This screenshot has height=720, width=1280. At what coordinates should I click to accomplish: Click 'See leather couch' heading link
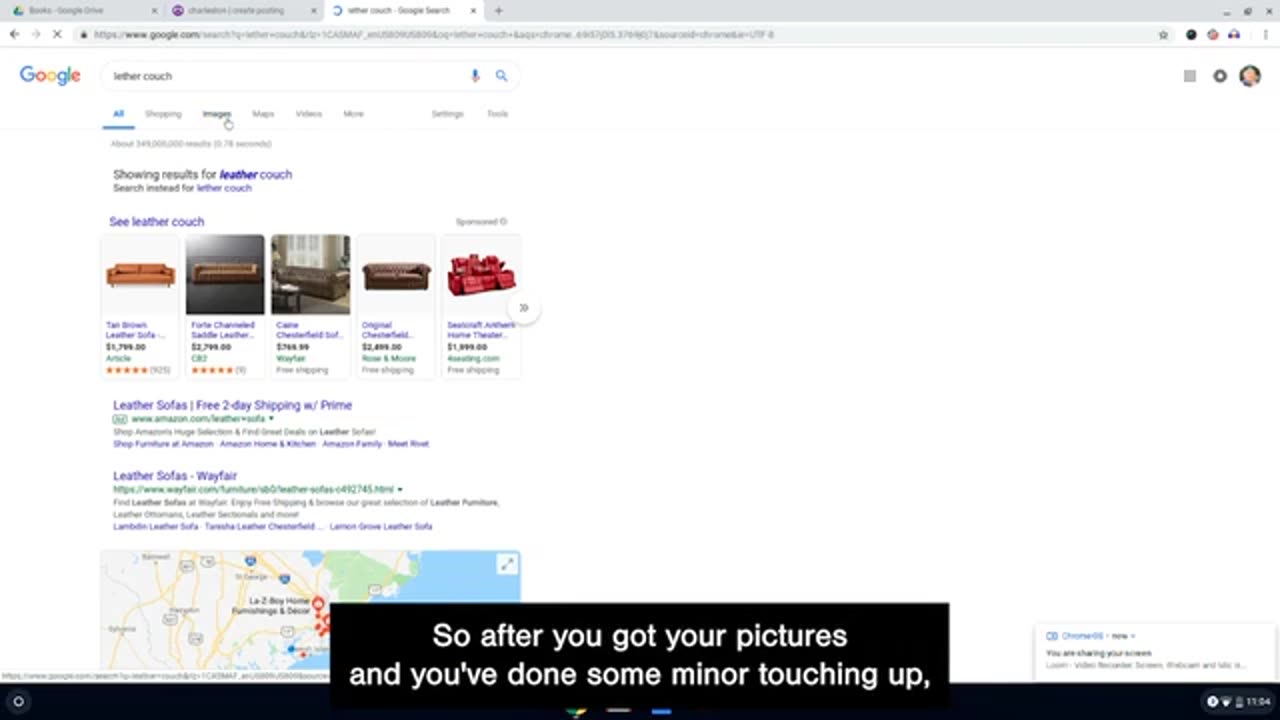[156, 222]
